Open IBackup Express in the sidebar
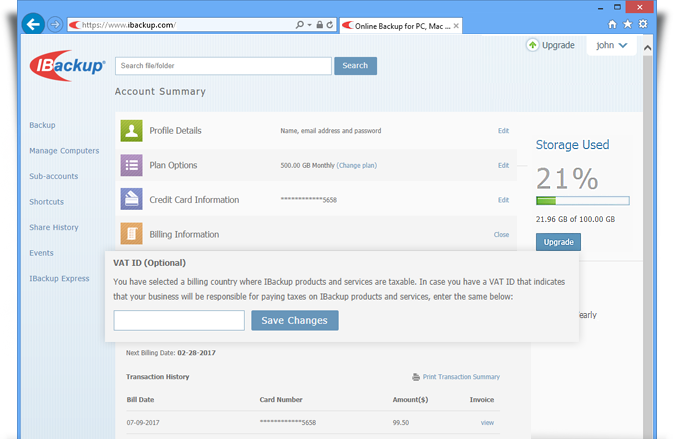674x439 pixels. [x=59, y=279]
